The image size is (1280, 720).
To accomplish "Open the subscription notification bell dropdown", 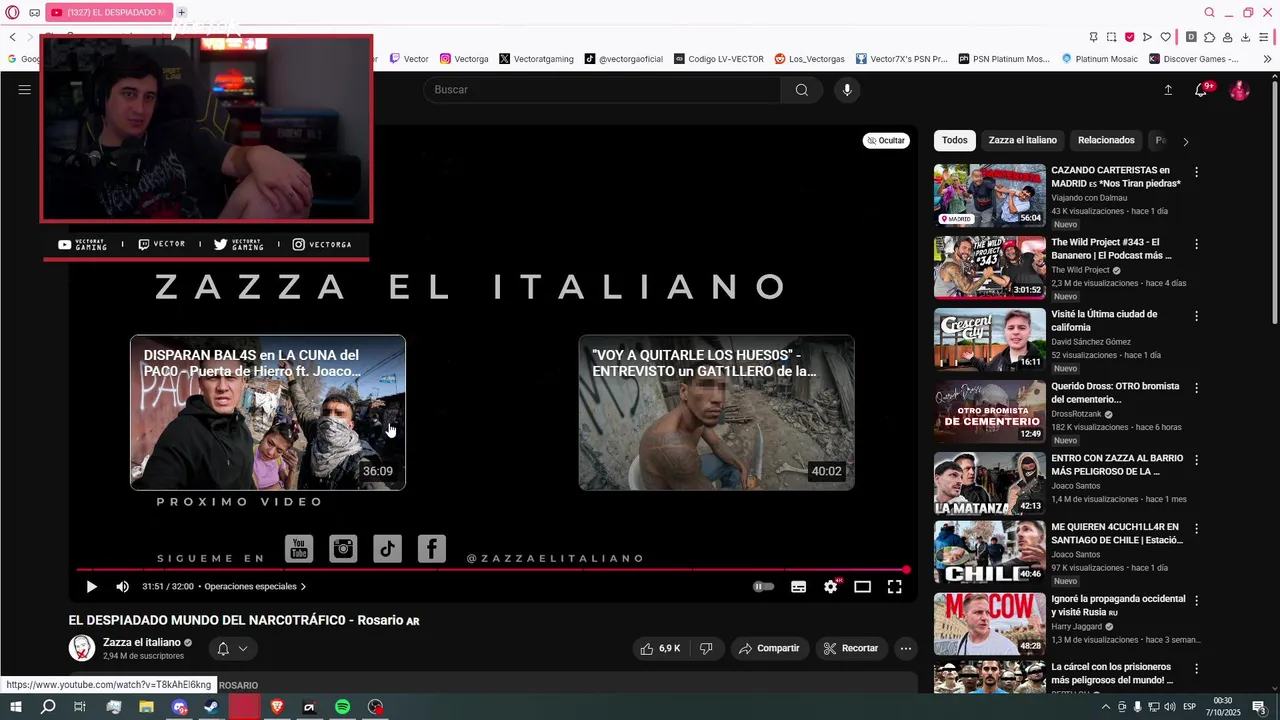I will pyautogui.click(x=232, y=648).
